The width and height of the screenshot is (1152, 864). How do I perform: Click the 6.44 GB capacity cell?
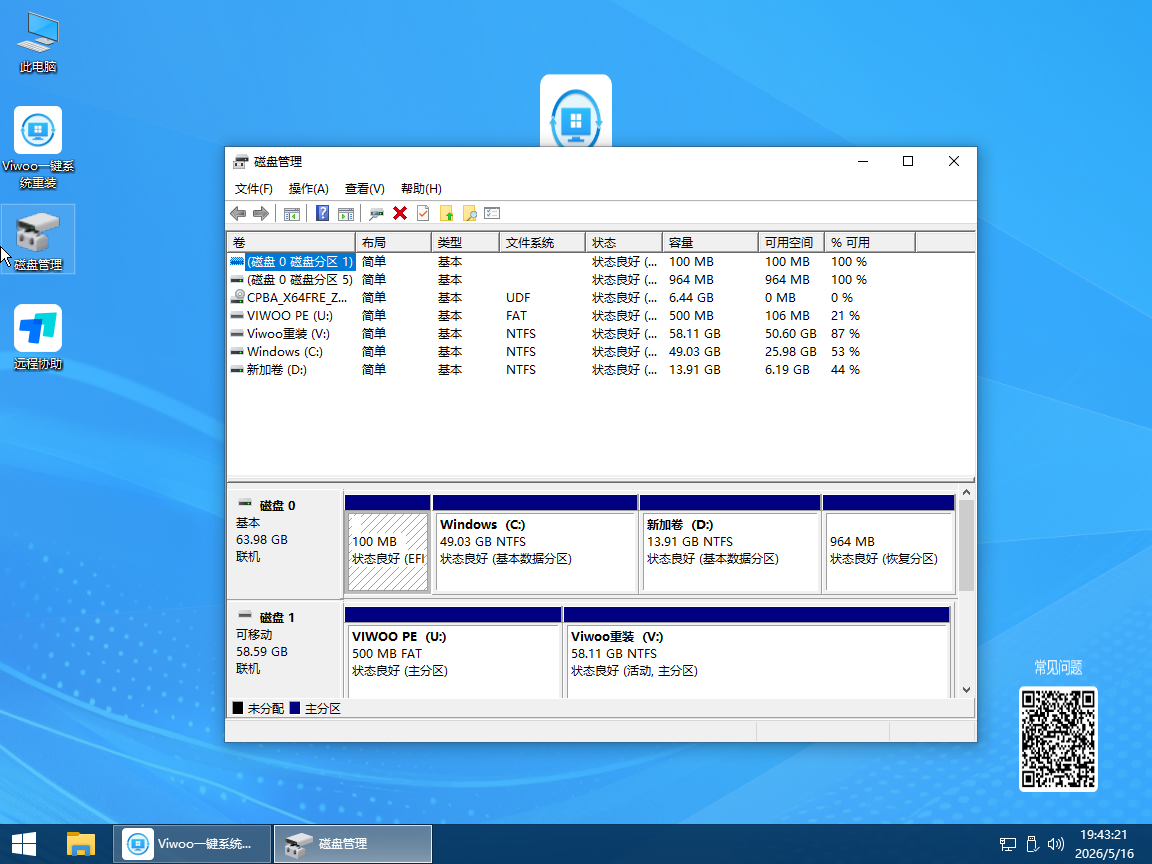point(691,298)
